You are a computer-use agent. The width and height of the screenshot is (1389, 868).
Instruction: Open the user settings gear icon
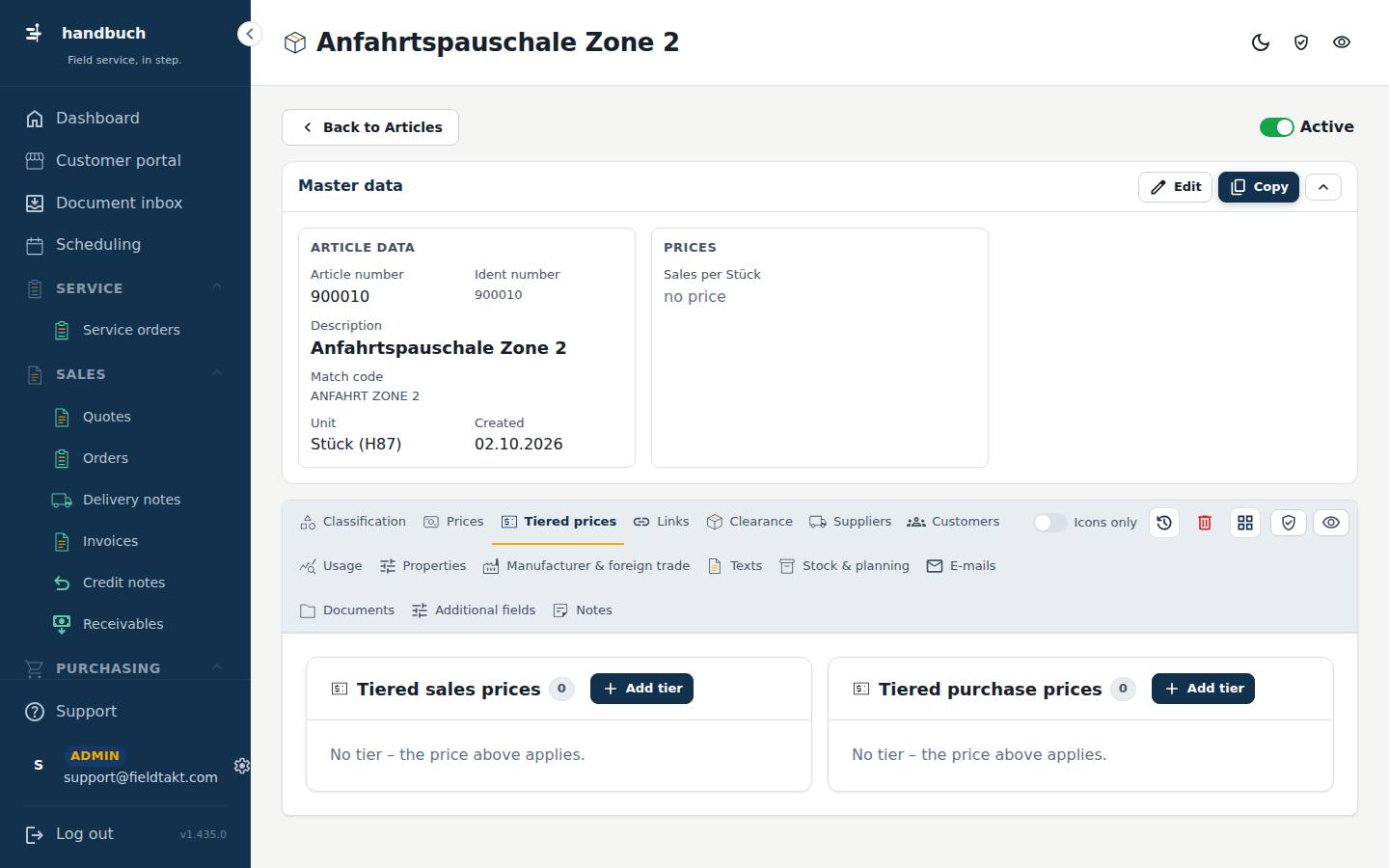[242, 765]
